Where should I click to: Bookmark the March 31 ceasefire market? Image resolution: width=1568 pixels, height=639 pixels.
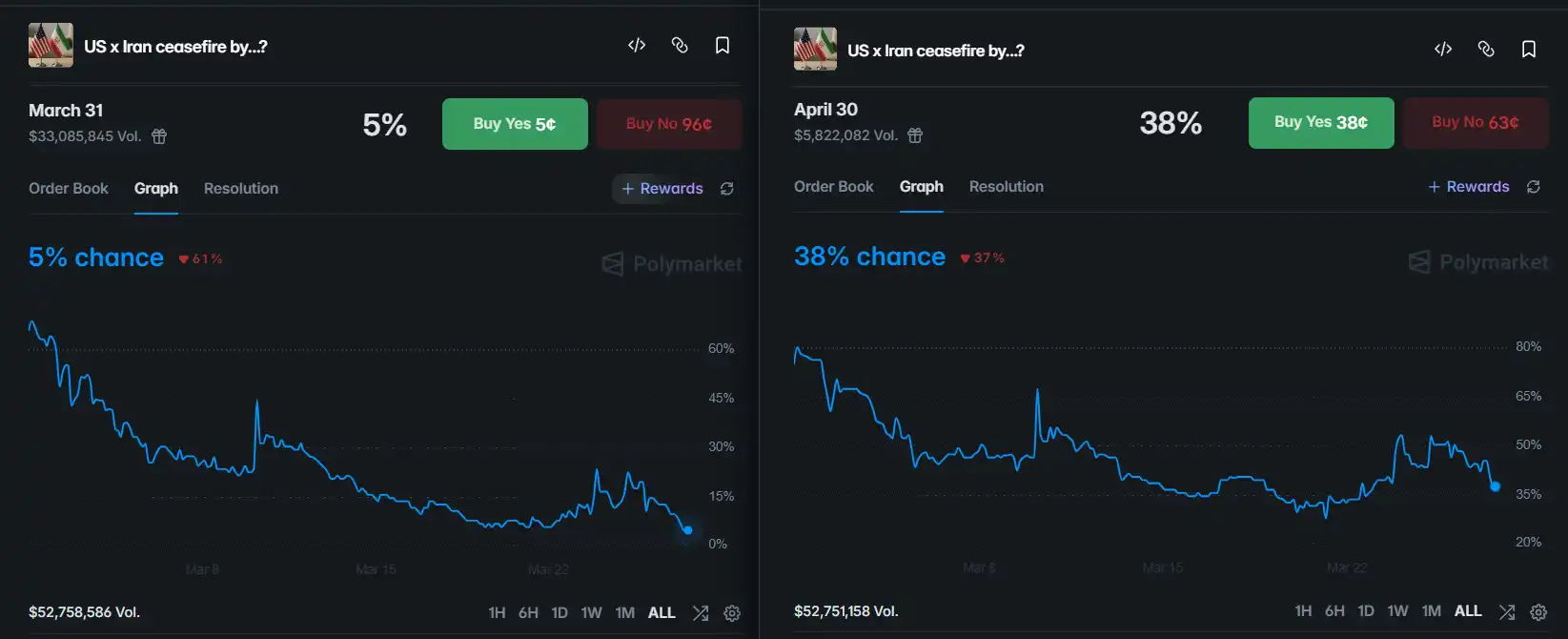pos(723,45)
